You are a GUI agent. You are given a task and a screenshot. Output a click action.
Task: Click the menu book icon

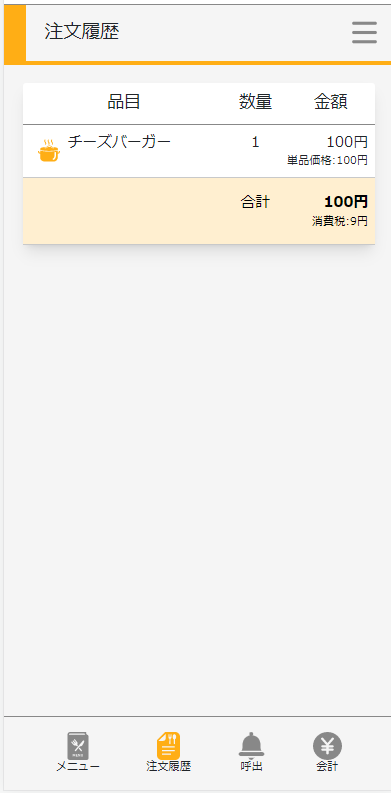pos(78,745)
